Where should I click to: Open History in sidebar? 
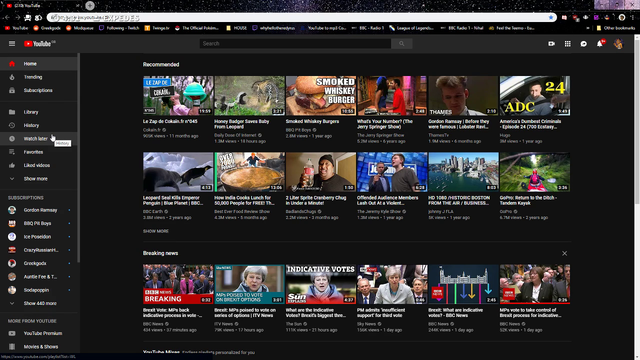tap(38, 125)
